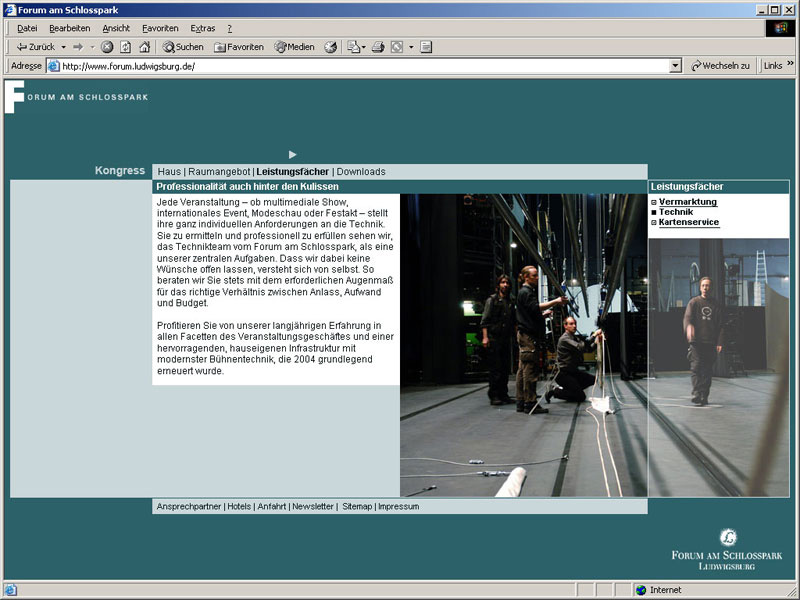Open the Suchen search panel

point(183,47)
